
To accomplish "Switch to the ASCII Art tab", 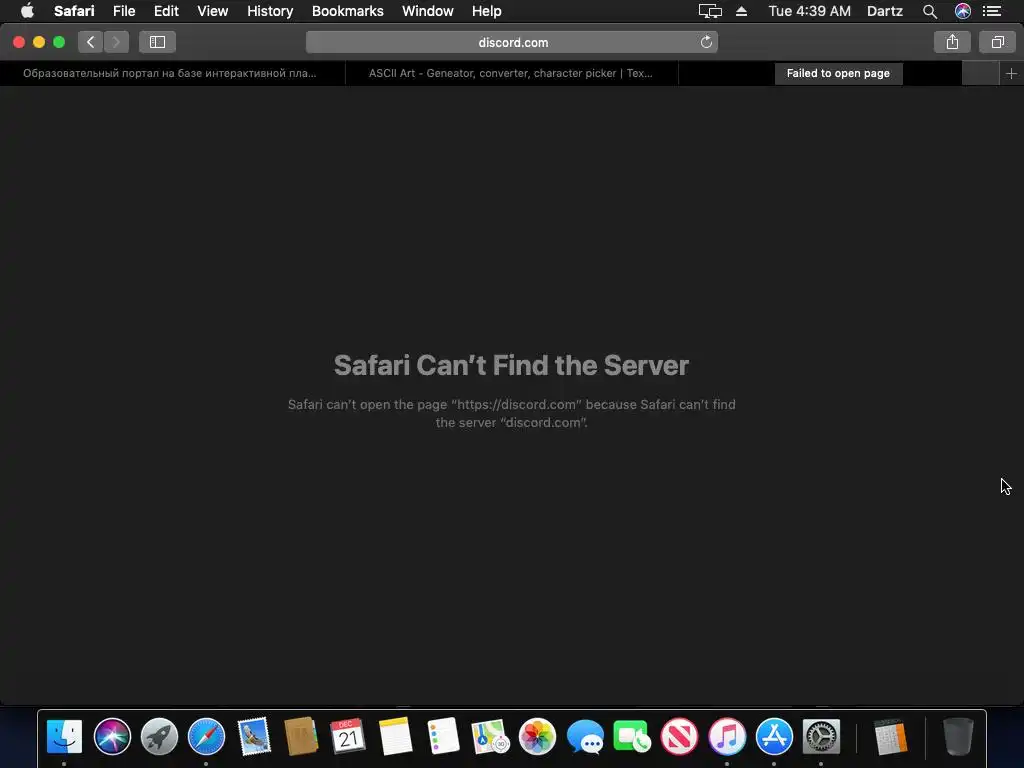I will tap(511, 73).
